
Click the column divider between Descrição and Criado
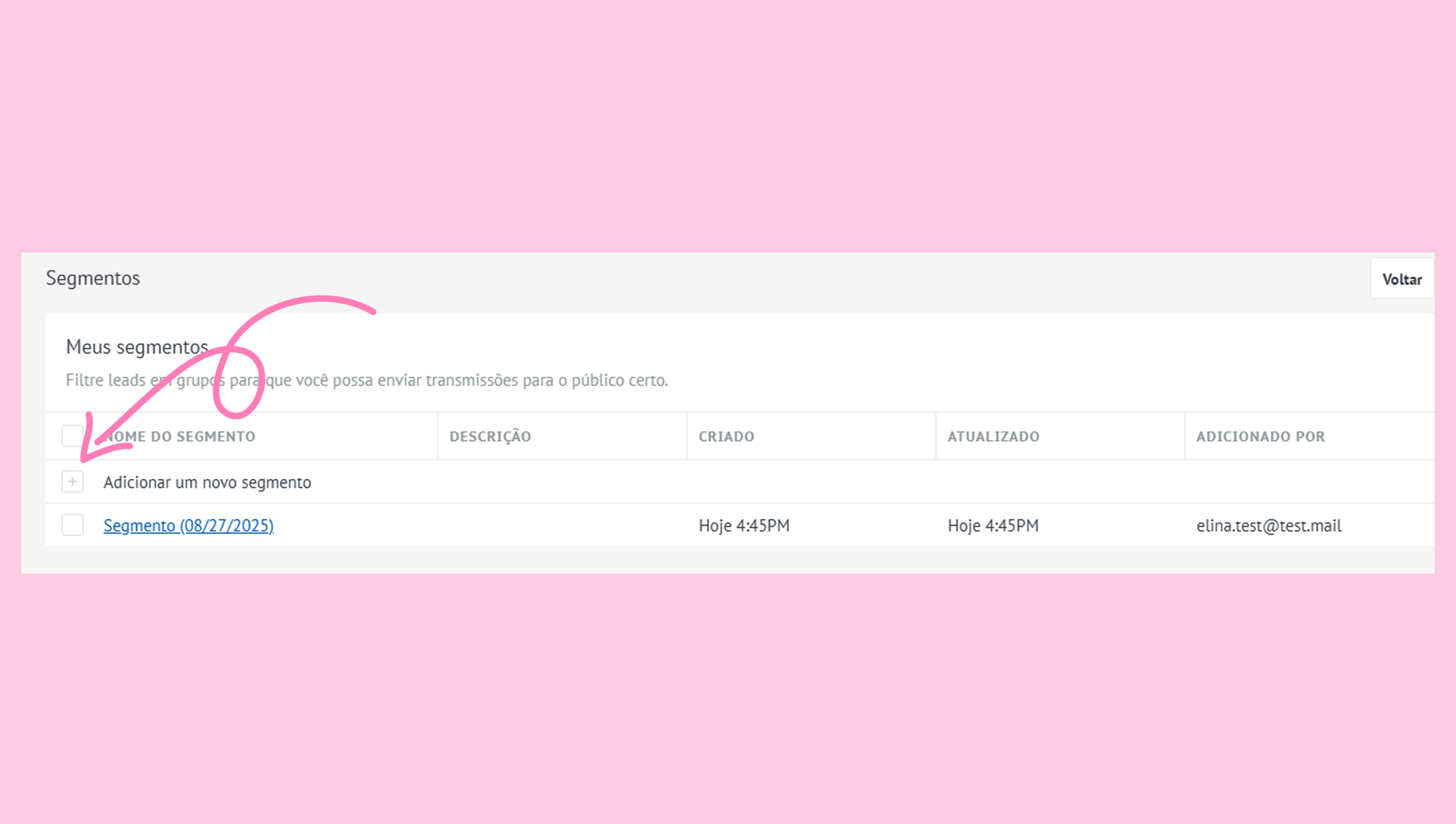pyautogui.click(x=687, y=436)
